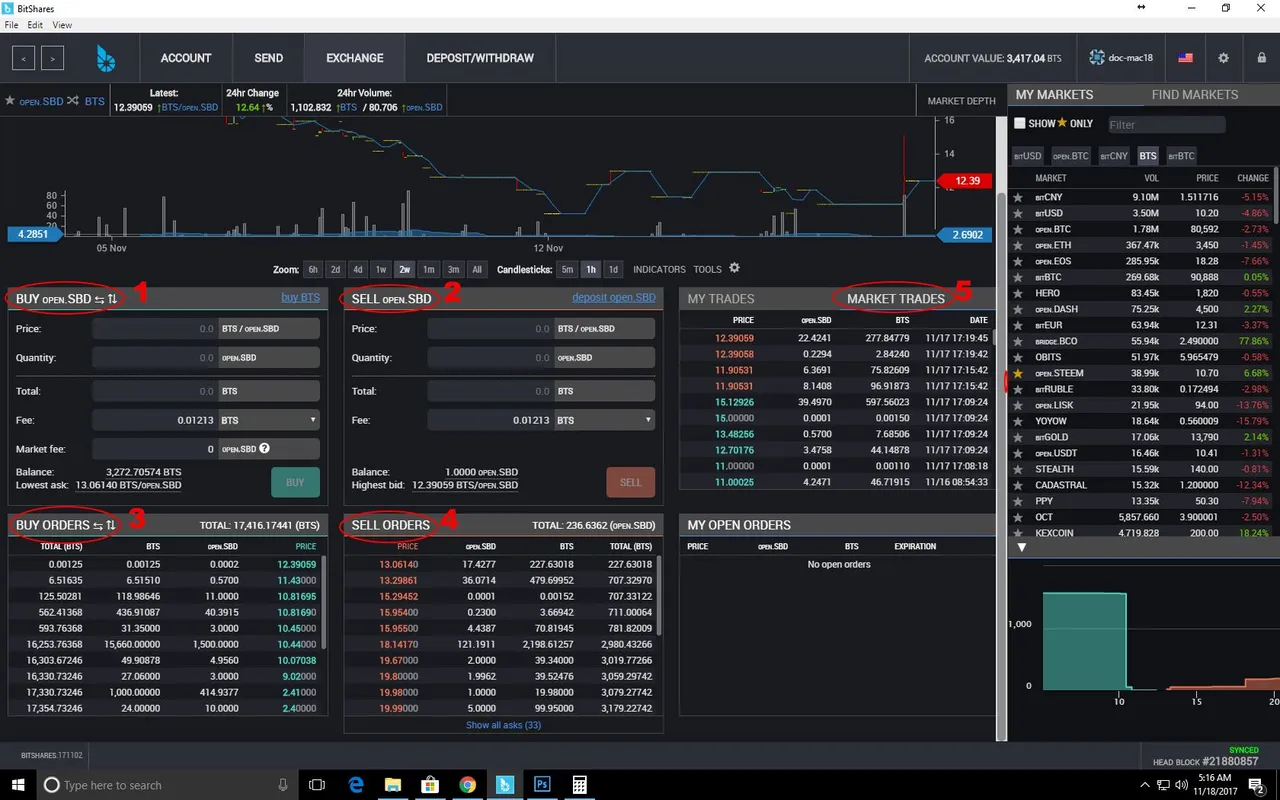
Task: Click vertical swap arrows in BUY ORDERS header
Action: (110, 525)
